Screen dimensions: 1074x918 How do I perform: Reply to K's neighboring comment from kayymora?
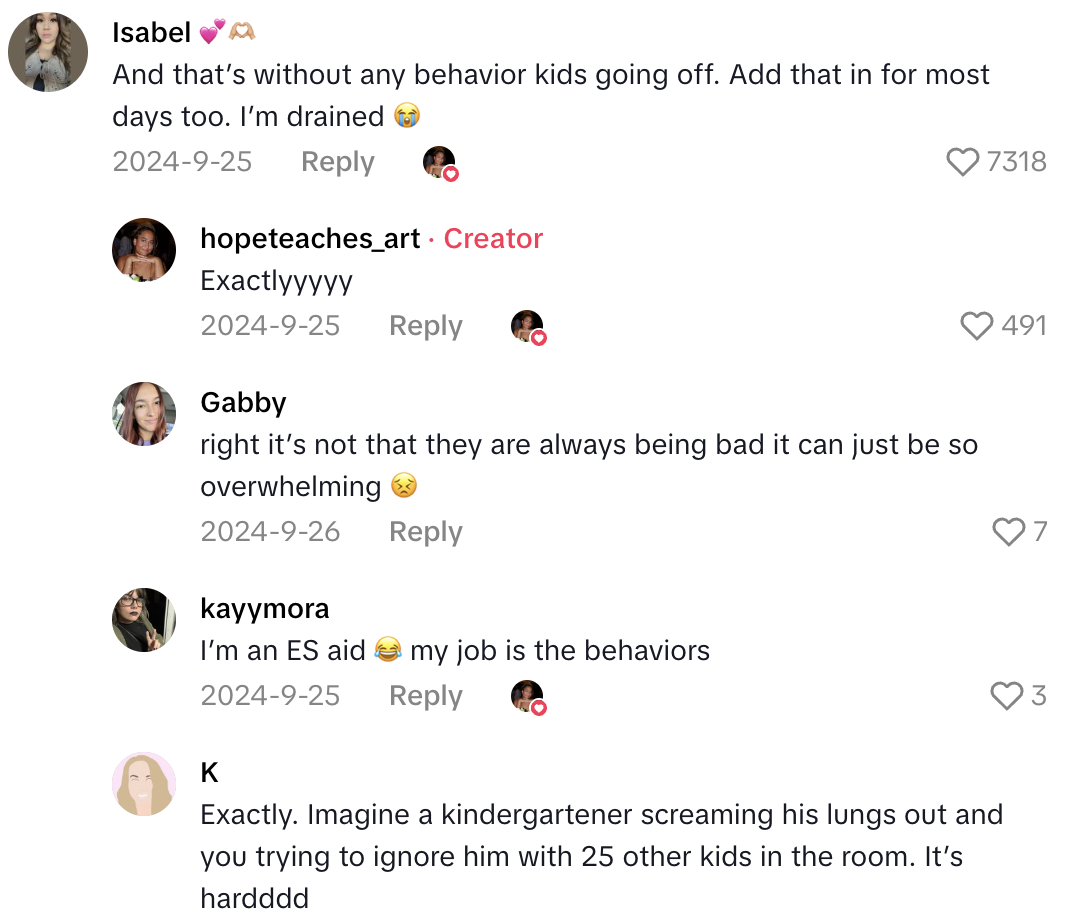(x=425, y=696)
